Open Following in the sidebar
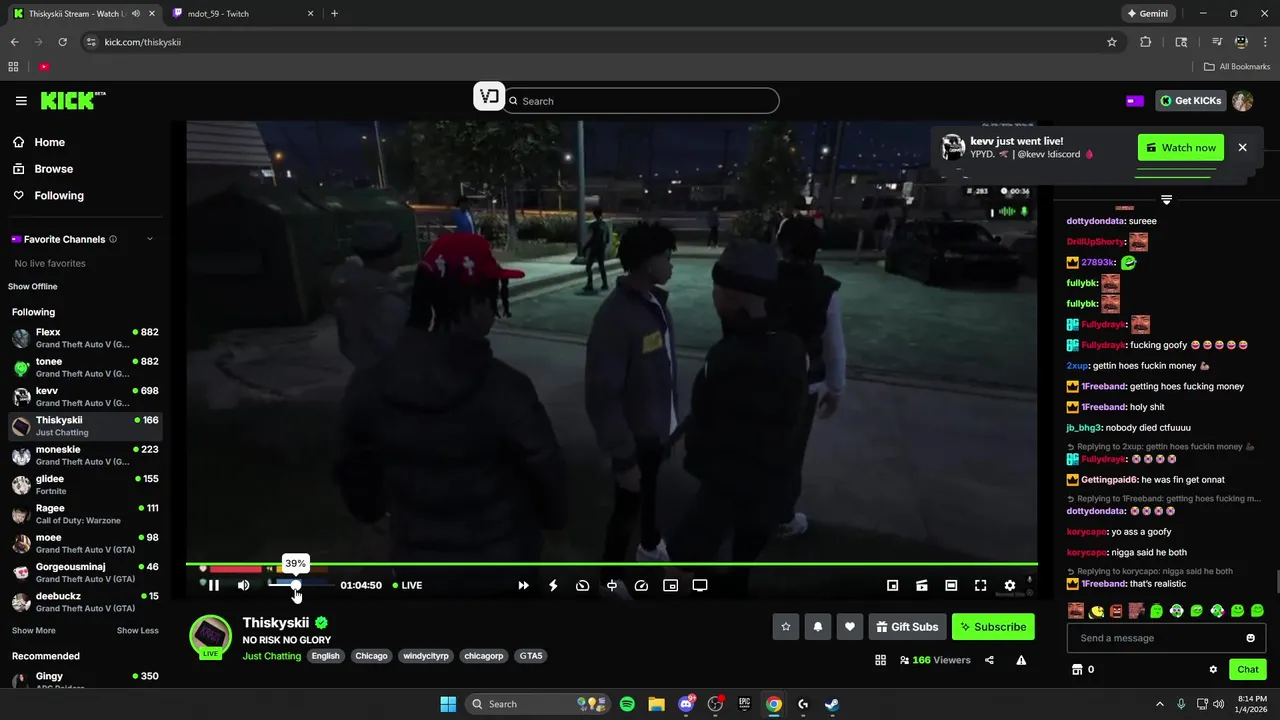The height and width of the screenshot is (720, 1280). [48, 196]
